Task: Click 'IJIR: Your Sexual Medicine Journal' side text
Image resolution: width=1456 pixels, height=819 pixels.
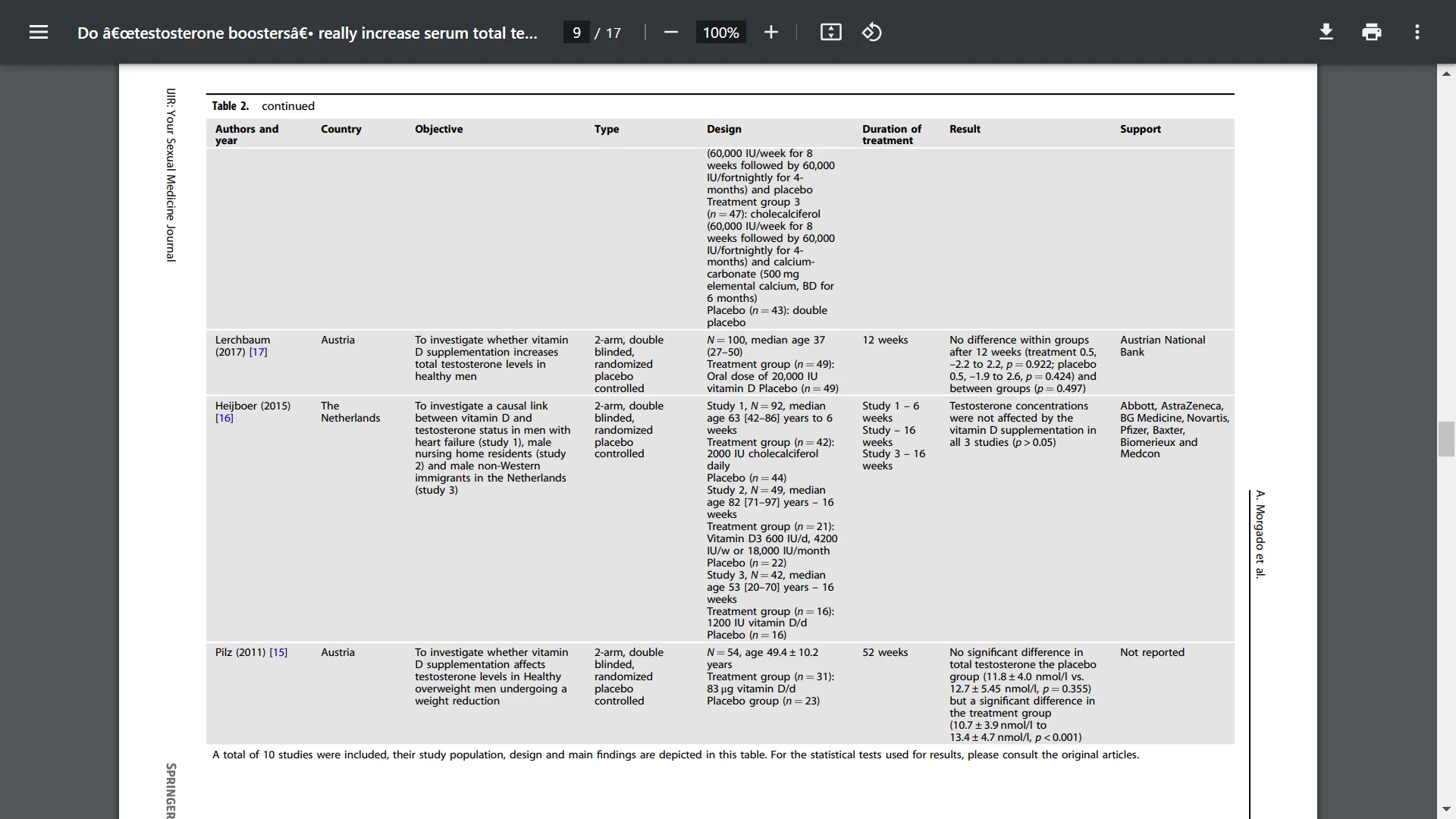Action: click(x=171, y=175)
